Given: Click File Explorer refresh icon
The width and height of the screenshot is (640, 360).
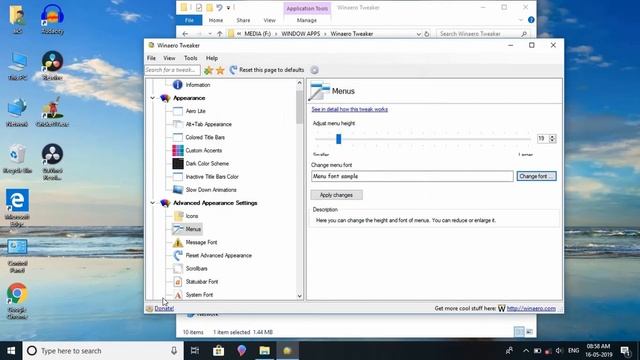Looking at the screenshot, I should click(x=427, y=34).
